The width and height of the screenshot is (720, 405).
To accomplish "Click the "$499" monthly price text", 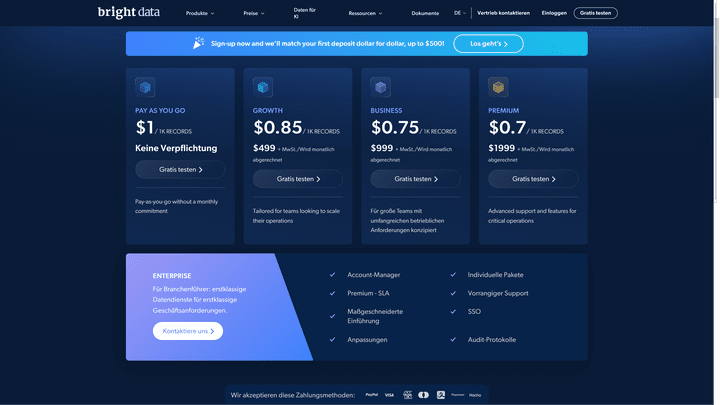I will point(264,148).
